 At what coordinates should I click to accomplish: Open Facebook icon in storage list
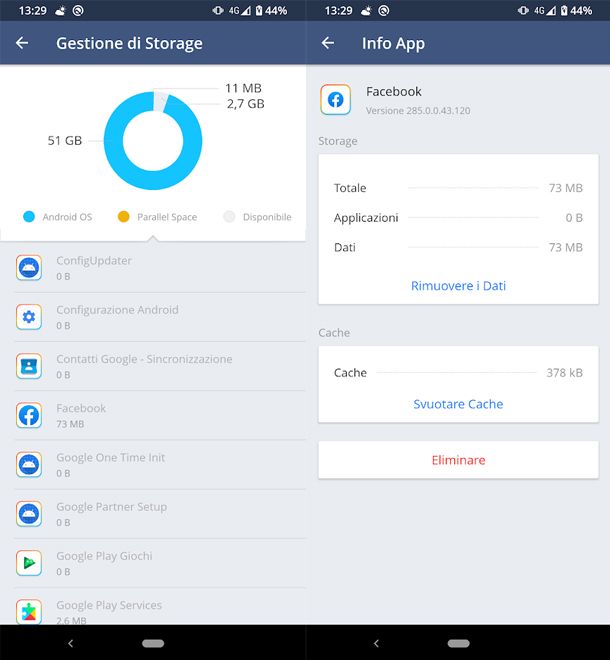coord(29,415)
